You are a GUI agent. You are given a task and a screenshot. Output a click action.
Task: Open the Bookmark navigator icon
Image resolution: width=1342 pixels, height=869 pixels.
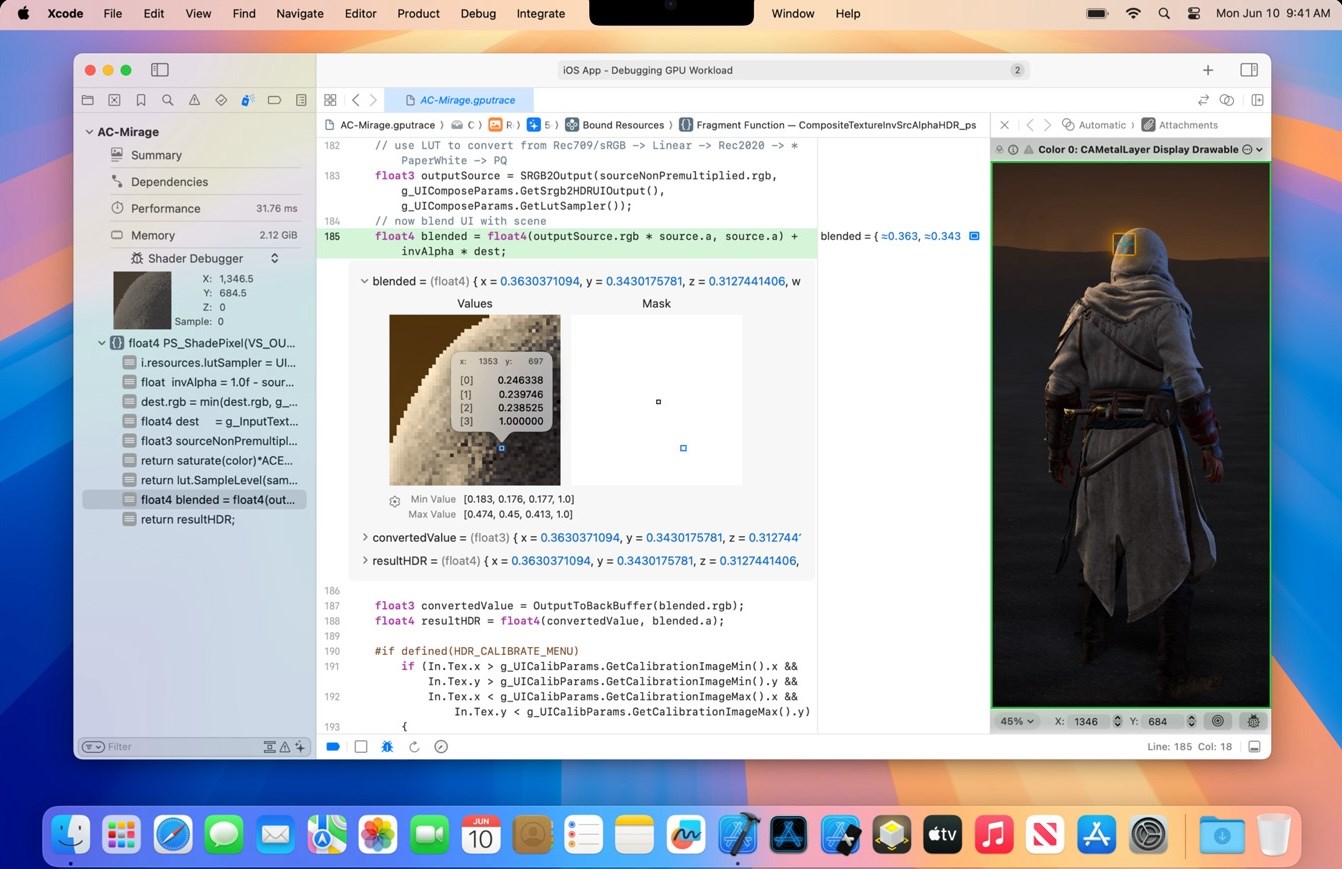pyautogui.click(x=141, y=100)
